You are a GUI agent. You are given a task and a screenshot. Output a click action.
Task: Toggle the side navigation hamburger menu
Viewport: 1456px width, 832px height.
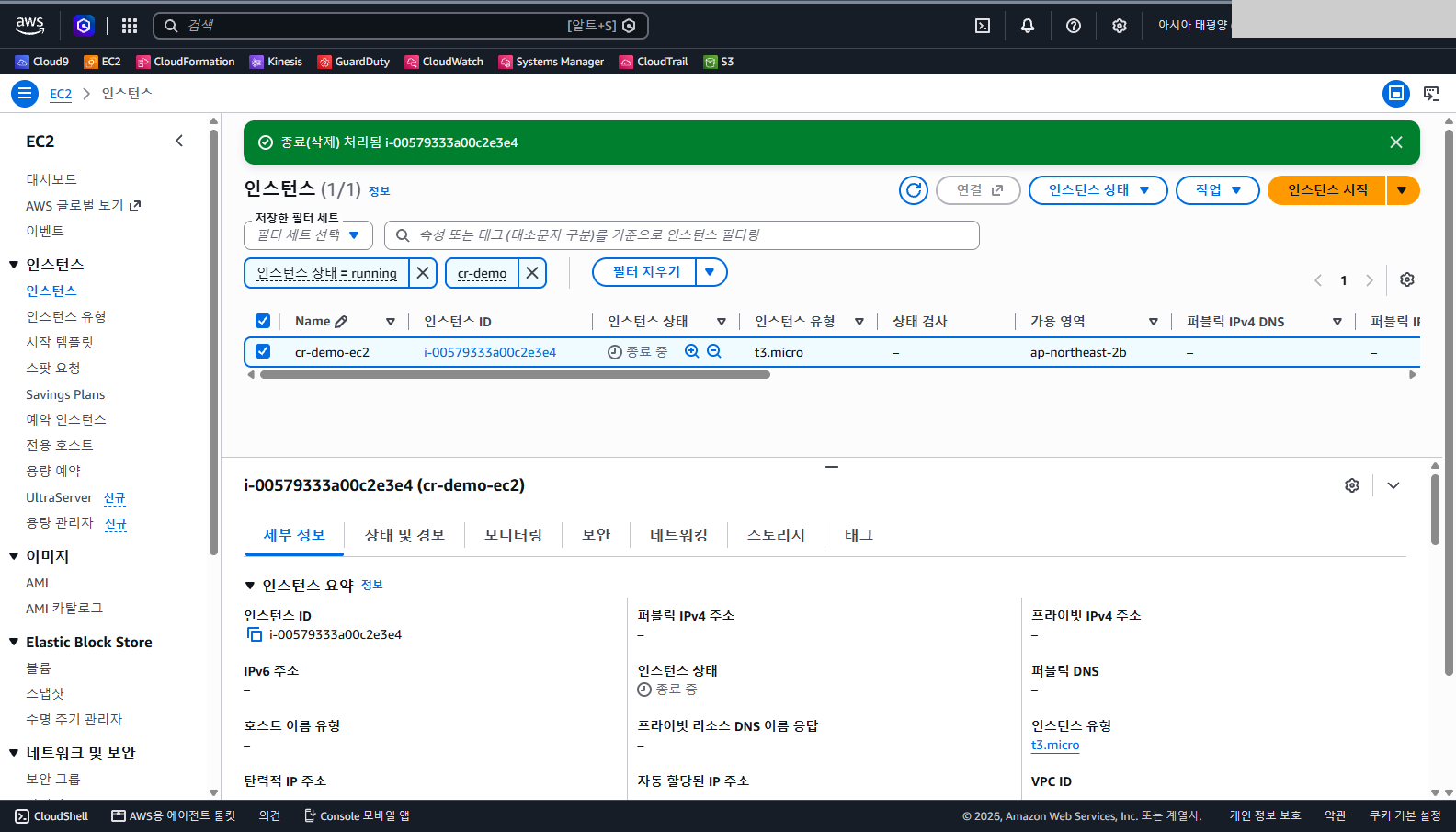pyautogui.click(x=25, y=94)
